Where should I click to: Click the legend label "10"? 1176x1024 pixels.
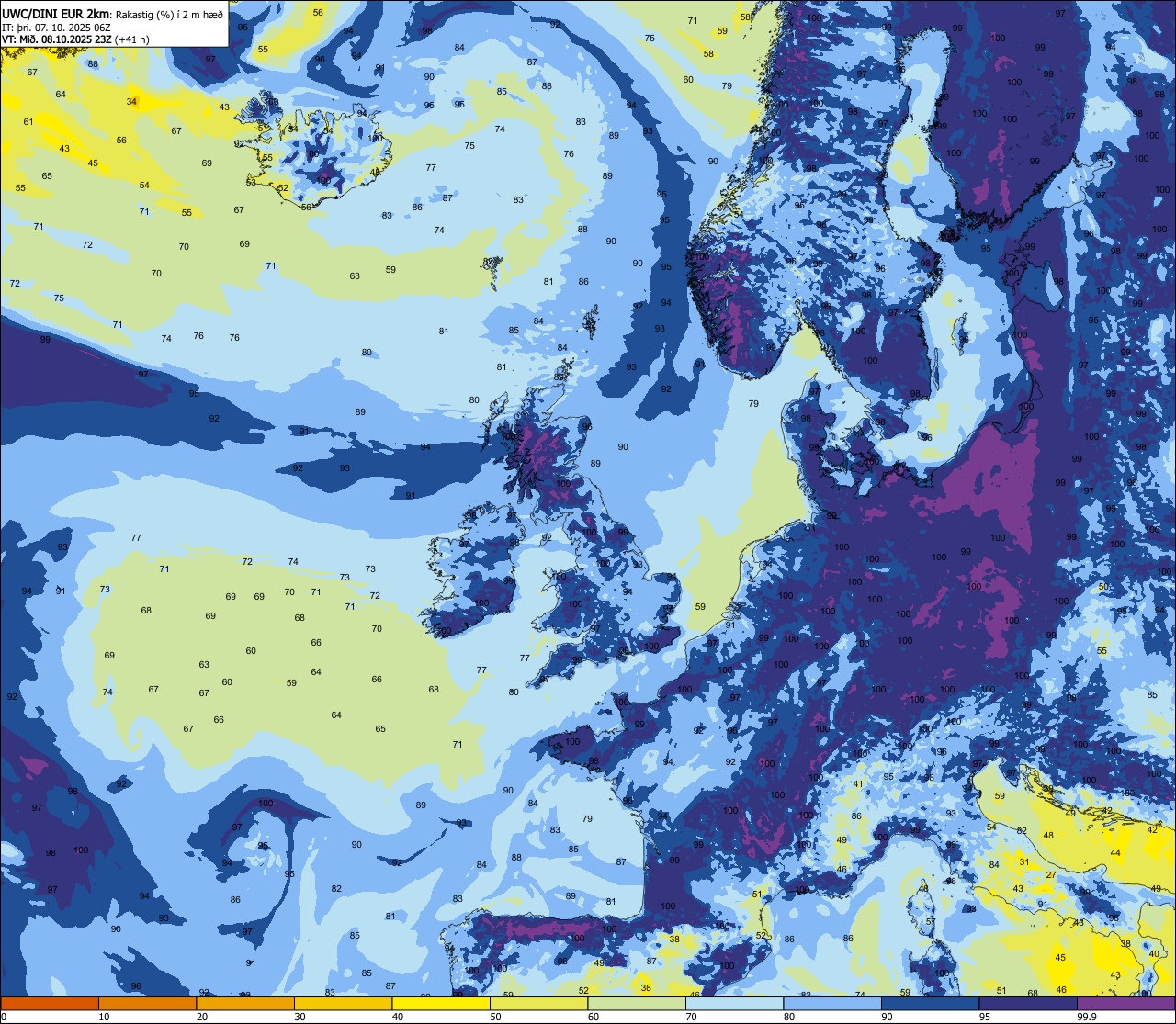click(x=104, y=1017)
